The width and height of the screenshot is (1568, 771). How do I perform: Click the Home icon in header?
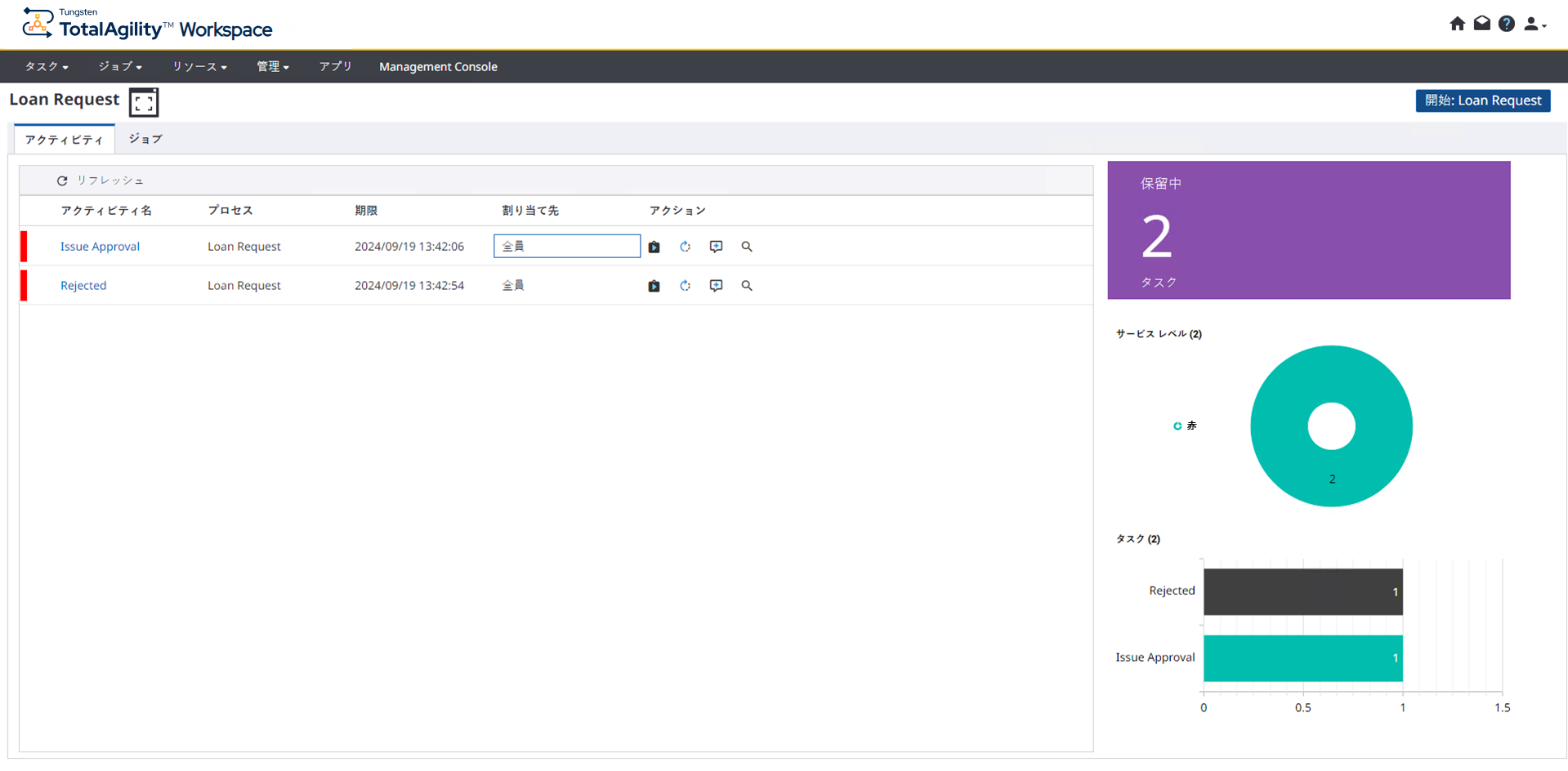pyautogui.click(x=1457, y=24)
